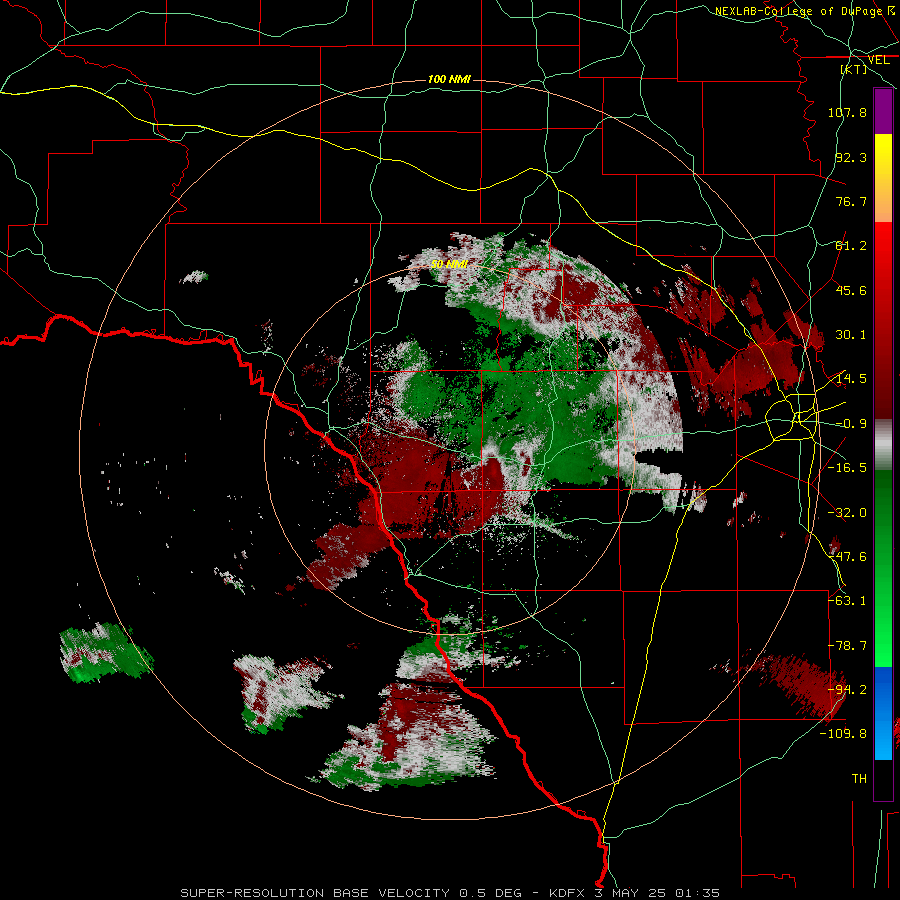
Task: Select the -109.8 scale value
Action: [x=844, y=734]
